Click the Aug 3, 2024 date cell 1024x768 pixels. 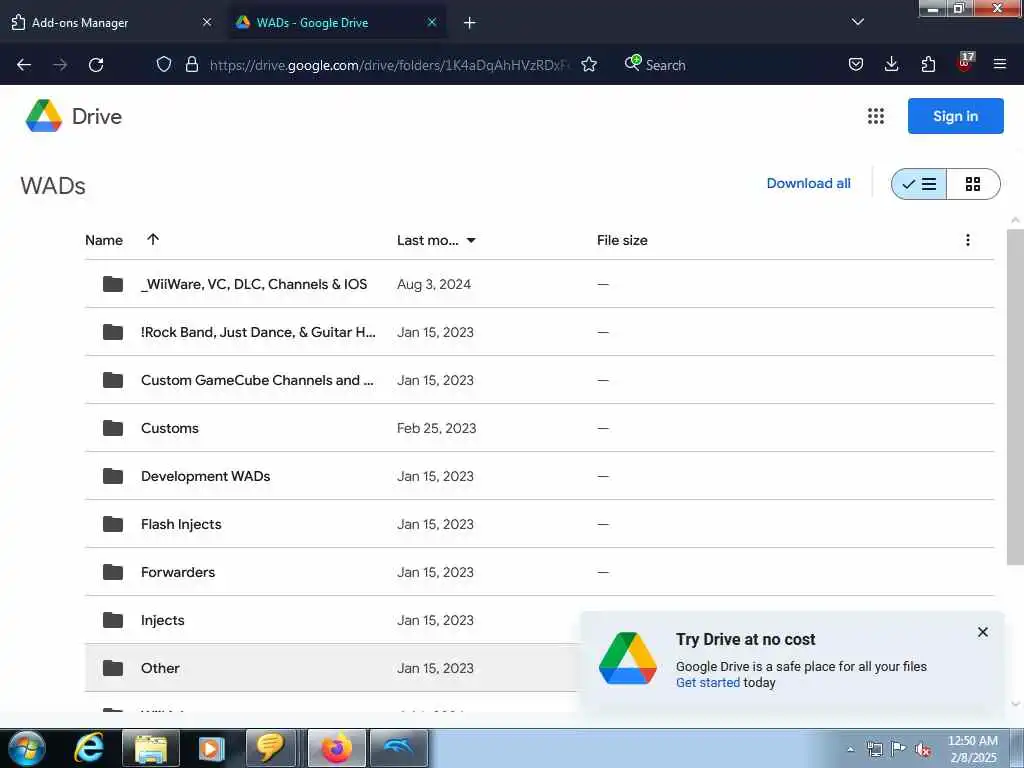(x=434, y=284)
